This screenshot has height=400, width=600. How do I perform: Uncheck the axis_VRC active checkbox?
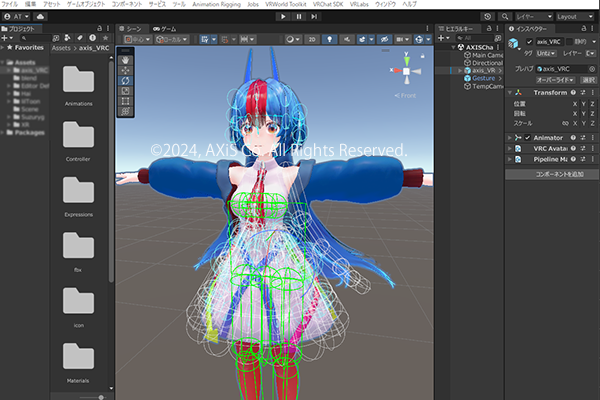[529, 41]
